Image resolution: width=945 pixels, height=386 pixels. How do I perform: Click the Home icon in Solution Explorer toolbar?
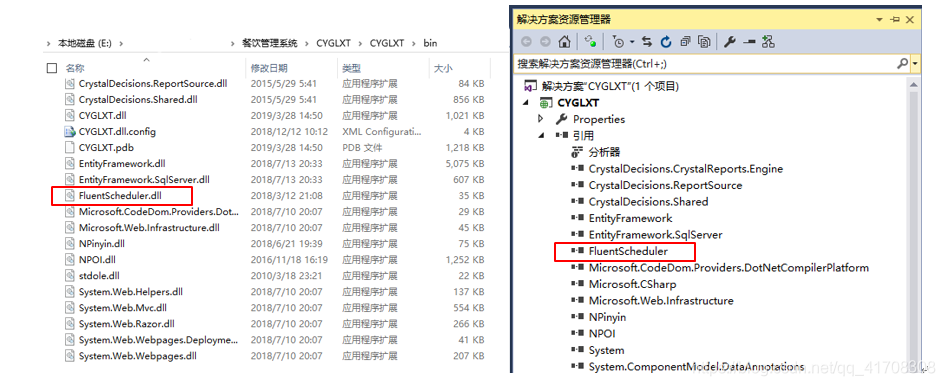coord(564,42)
